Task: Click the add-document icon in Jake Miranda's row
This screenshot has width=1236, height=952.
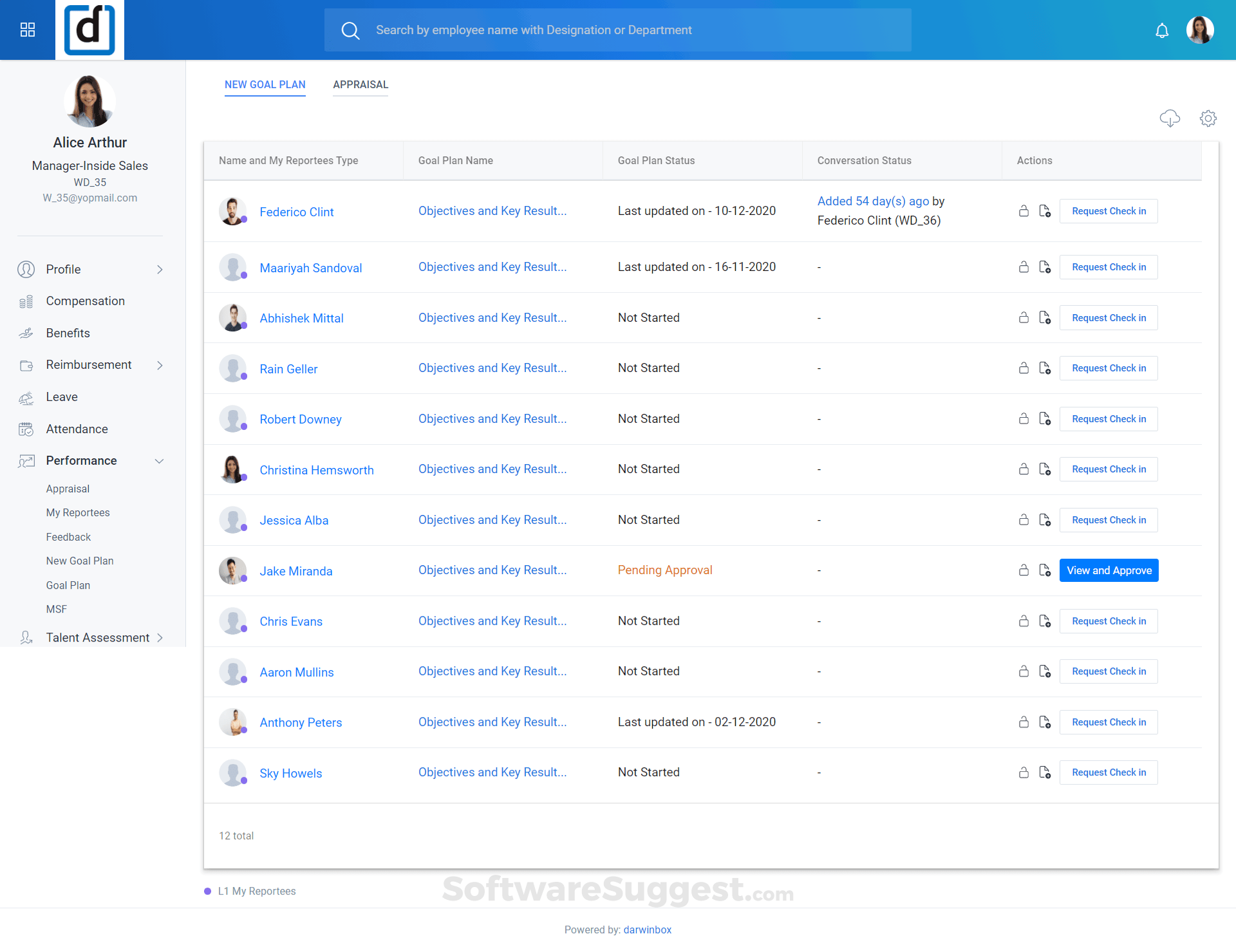Action: [x=1044, y=570]
